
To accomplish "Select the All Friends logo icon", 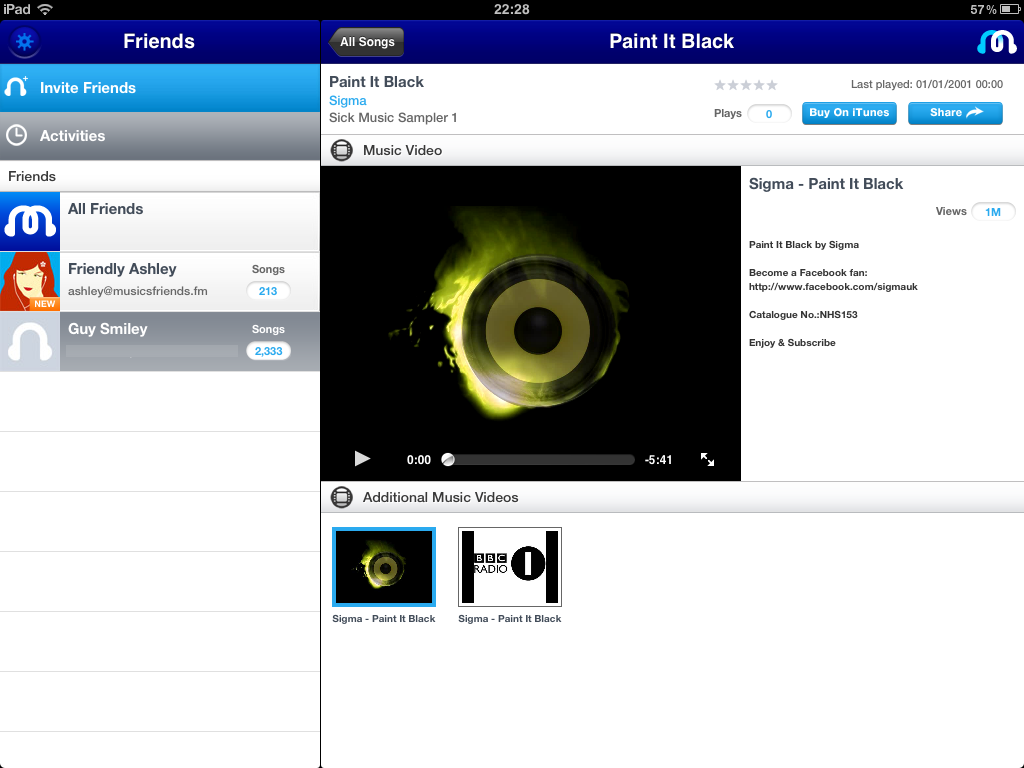I will pos(30,222).
